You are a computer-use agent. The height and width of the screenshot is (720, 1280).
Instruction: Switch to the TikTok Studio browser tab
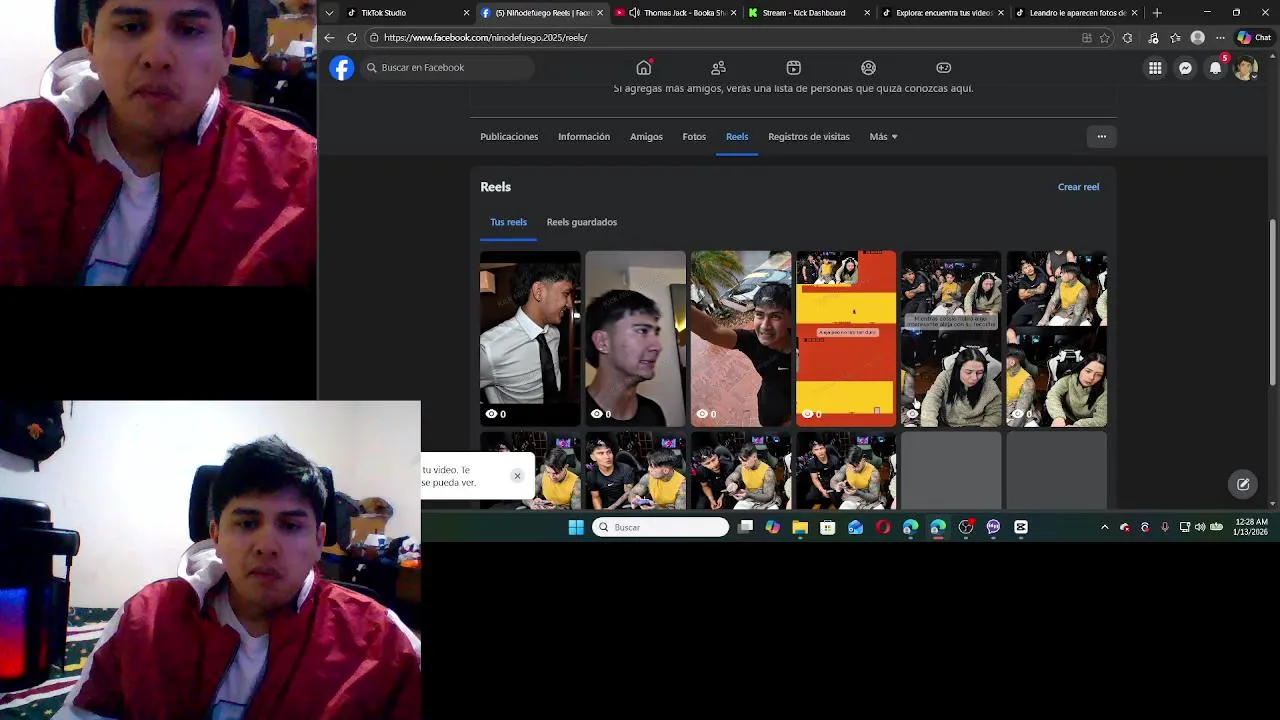pos(398,13)
